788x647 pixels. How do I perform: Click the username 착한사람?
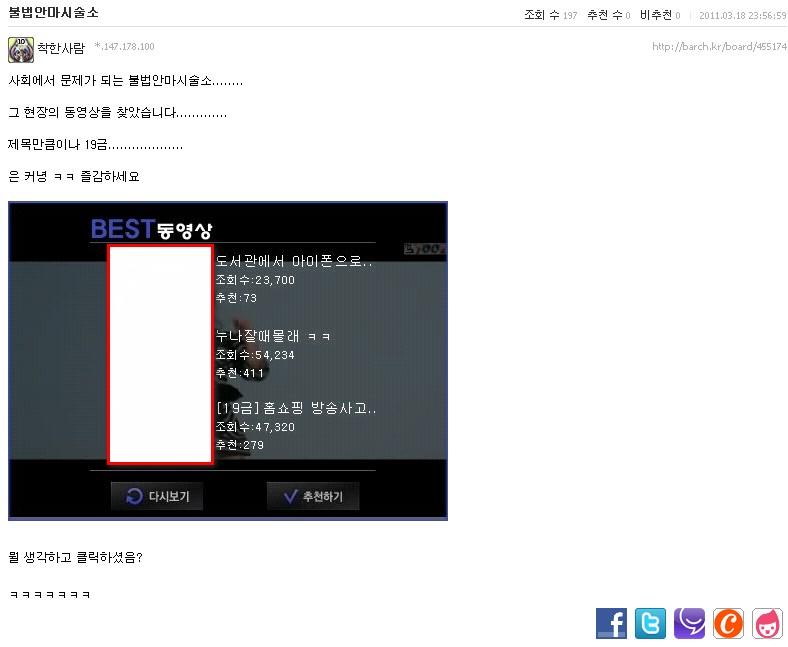point(61,48)
